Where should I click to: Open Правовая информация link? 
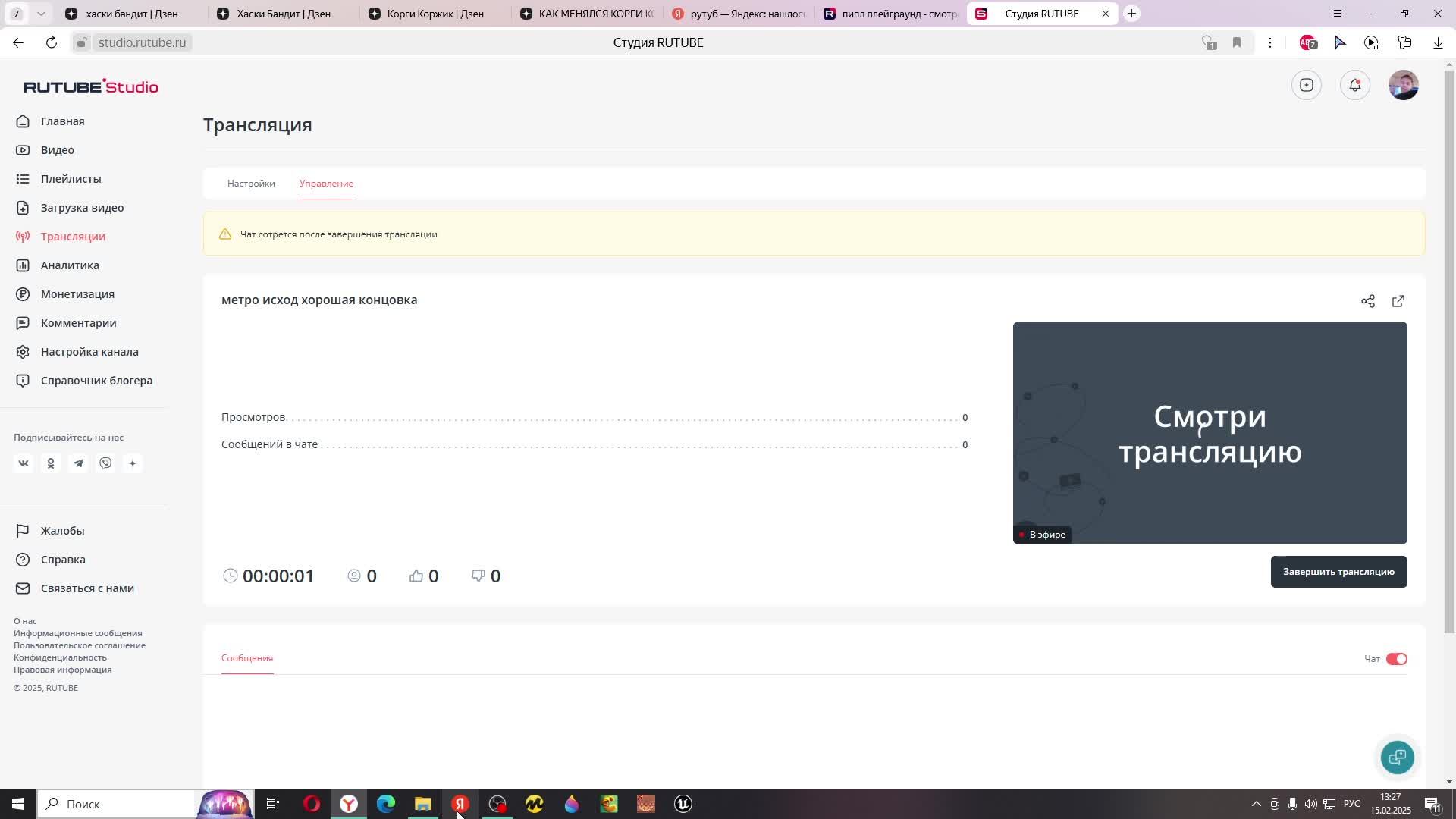click(x=62, y=670)
